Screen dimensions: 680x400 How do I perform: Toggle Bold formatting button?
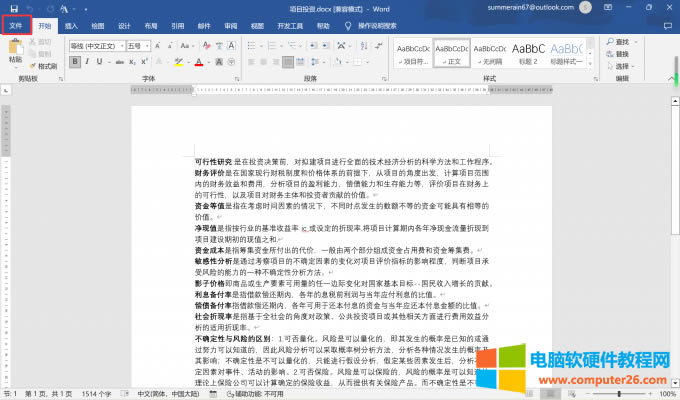coord(74,62)
